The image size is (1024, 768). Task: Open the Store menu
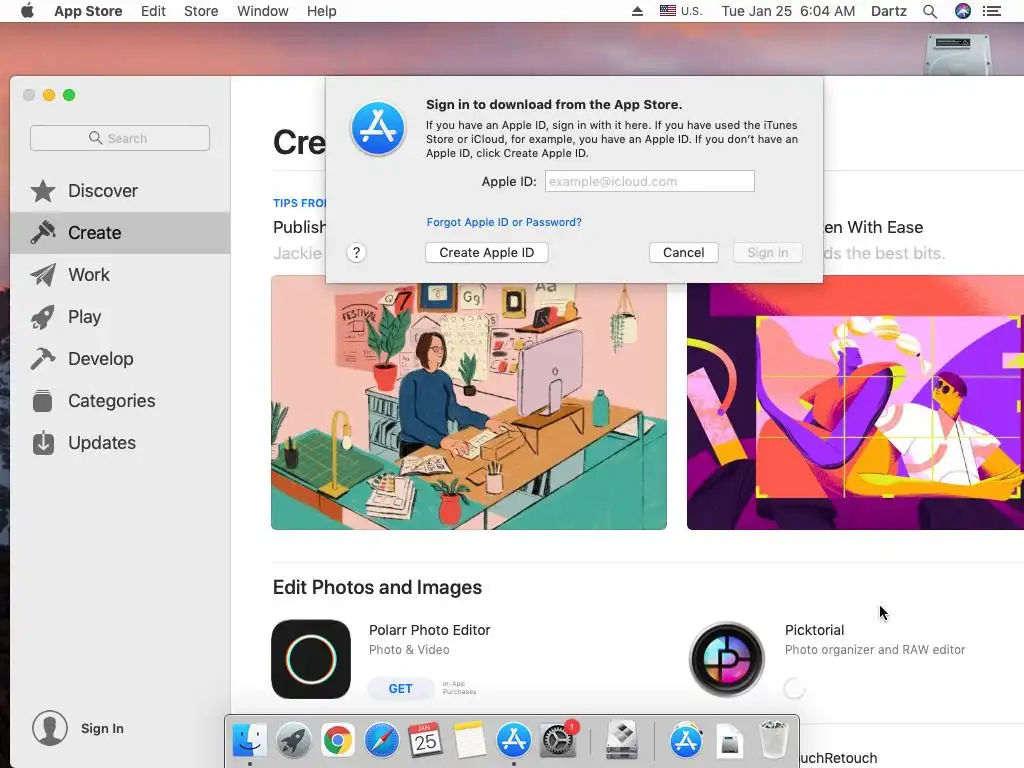tap(201, 11)
